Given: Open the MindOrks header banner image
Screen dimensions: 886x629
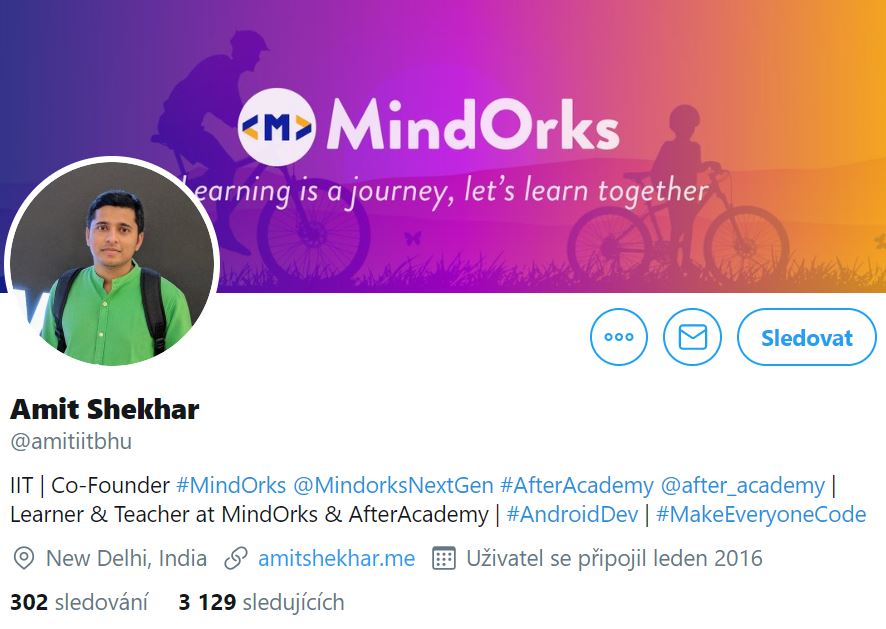Looking at the screenshot, I should (443, 146).
